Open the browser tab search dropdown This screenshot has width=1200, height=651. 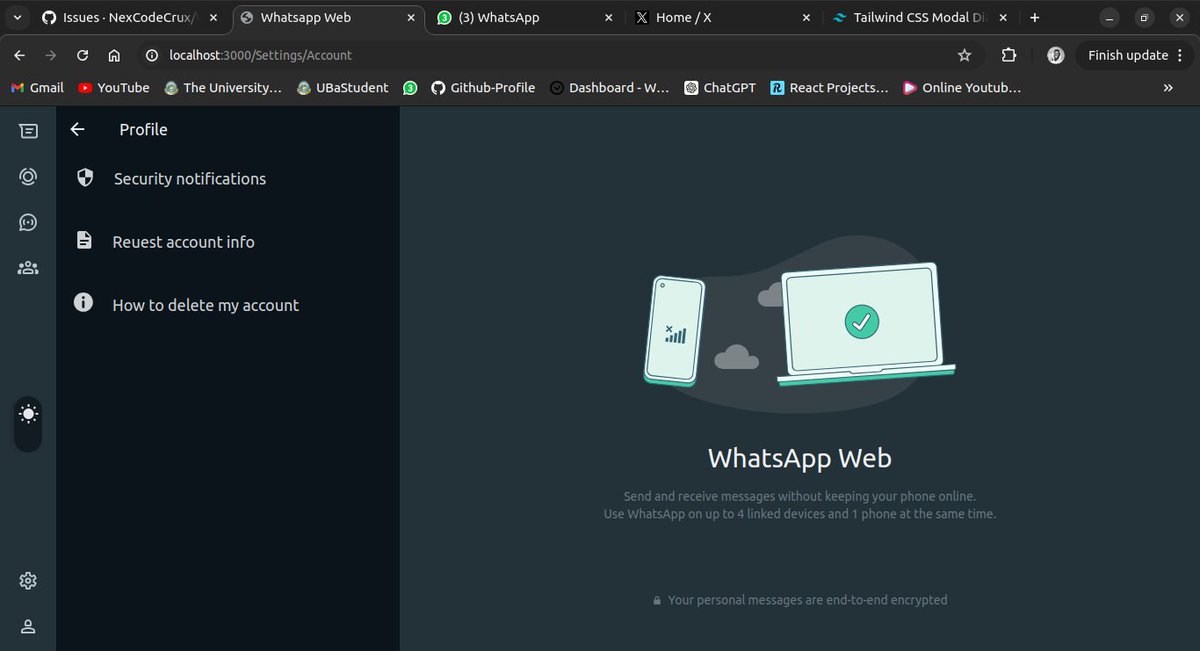(16, 17)
